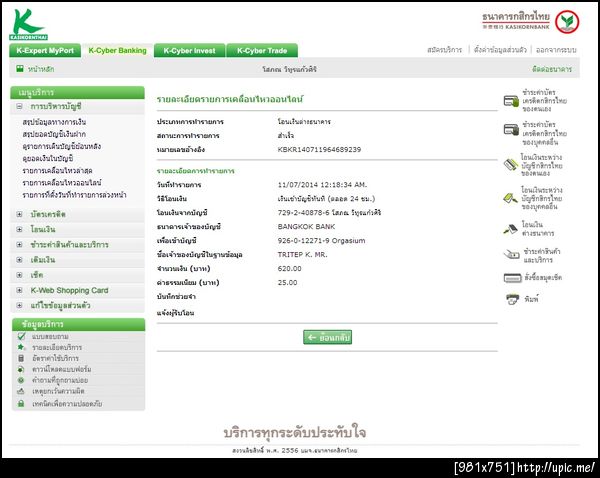Click reference number KBKR140711964689239

[x=319, y=150]
